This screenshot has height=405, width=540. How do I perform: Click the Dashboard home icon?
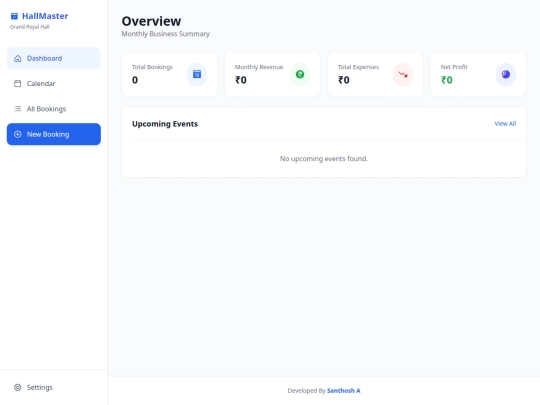18,59
